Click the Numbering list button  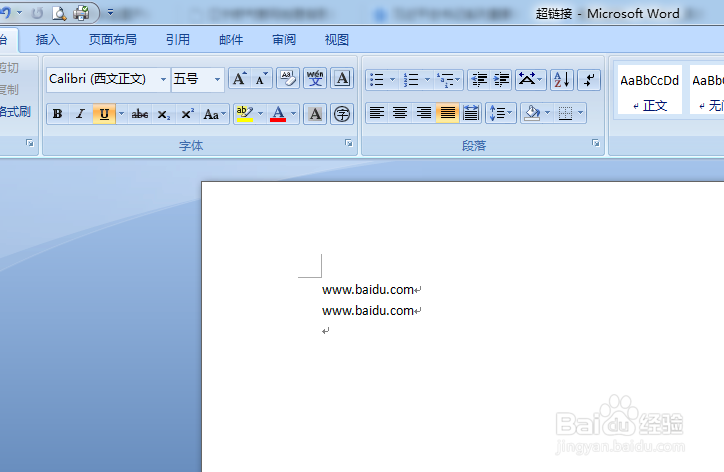pyautogui.click(x=410, y=79)
